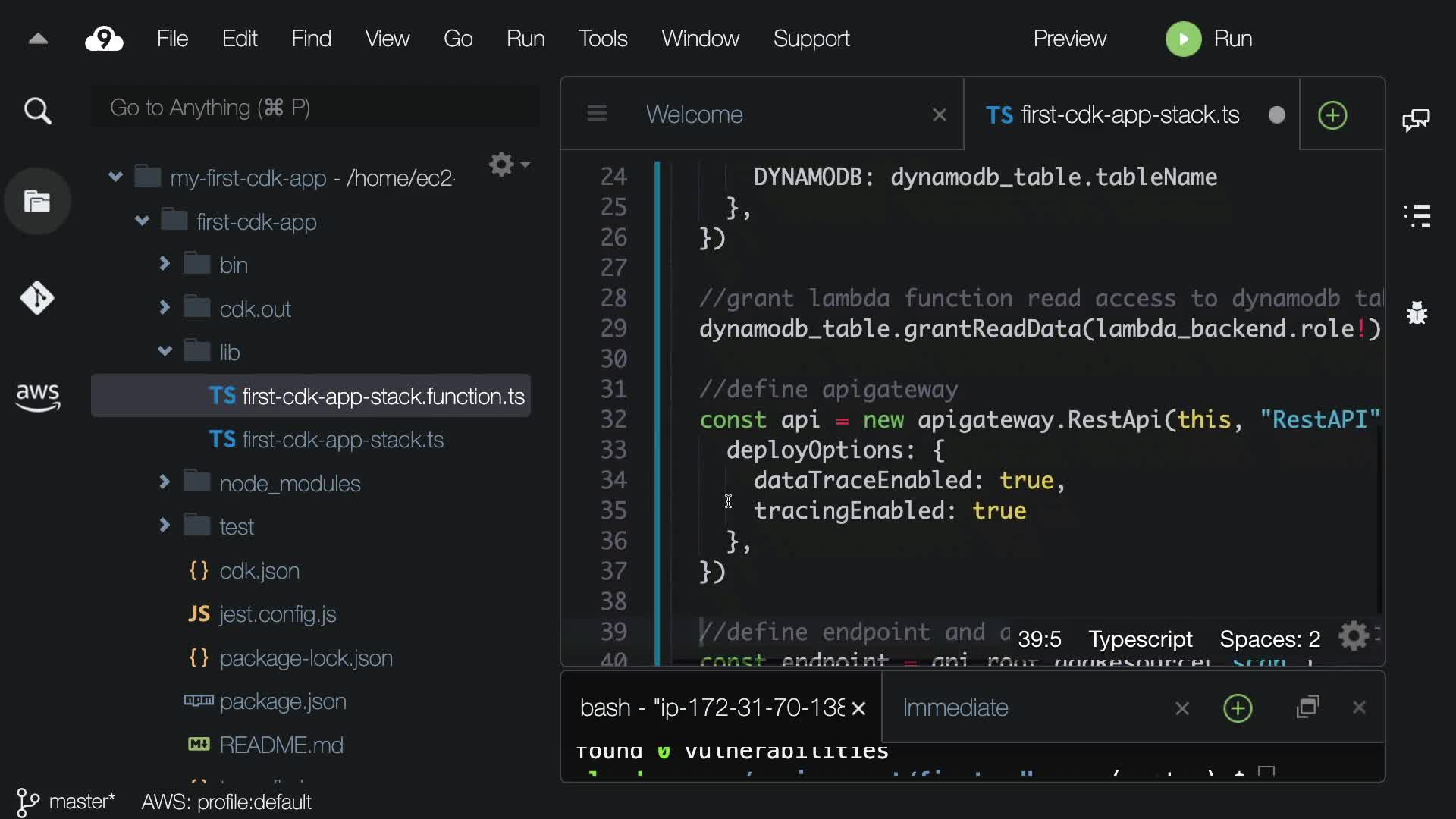Open first-cdk-app-stack.ts in file tree
1456x819 pixels.
point(342,440)
